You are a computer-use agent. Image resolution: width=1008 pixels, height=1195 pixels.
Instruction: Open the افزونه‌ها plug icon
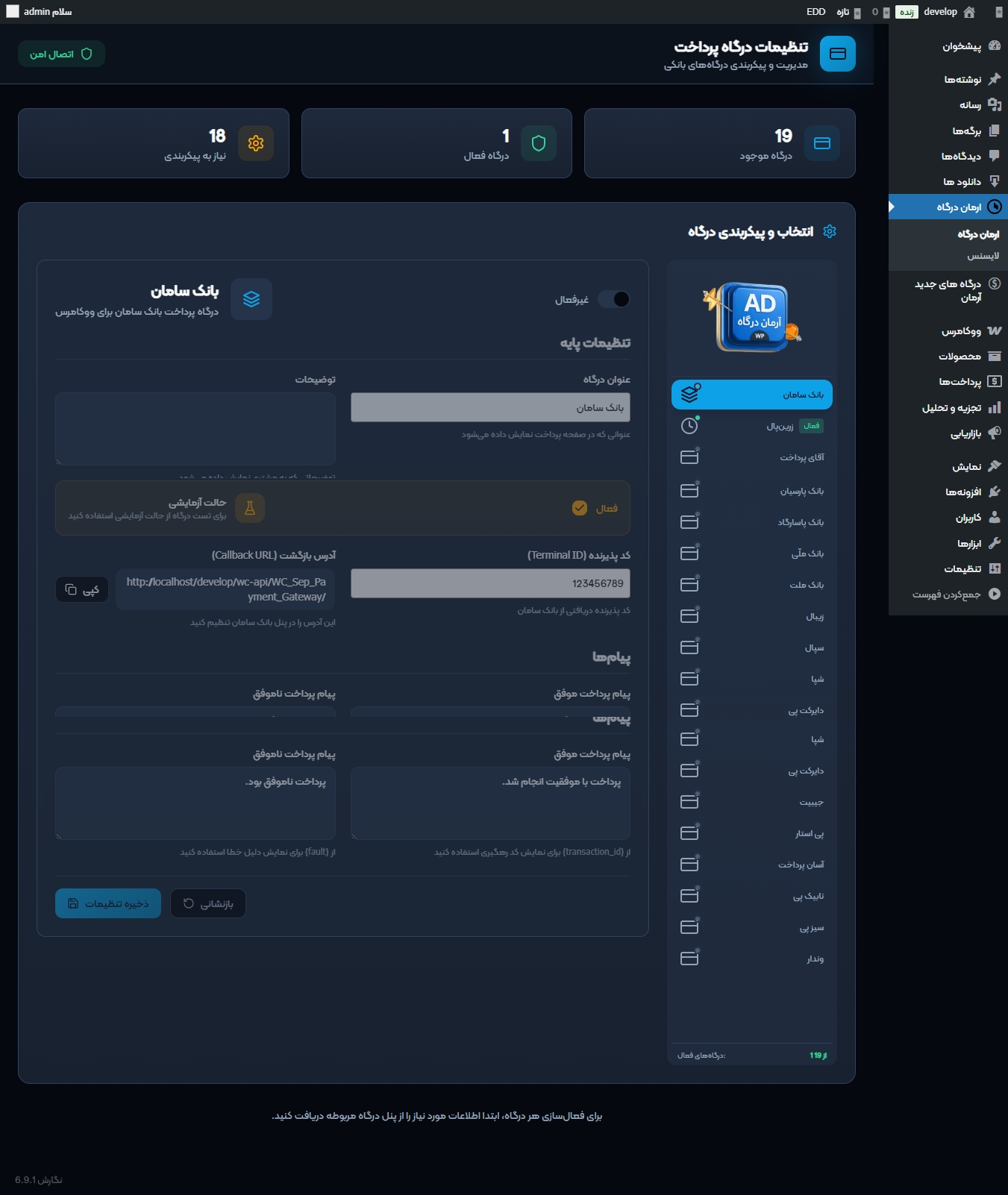(x=994, y=492)
